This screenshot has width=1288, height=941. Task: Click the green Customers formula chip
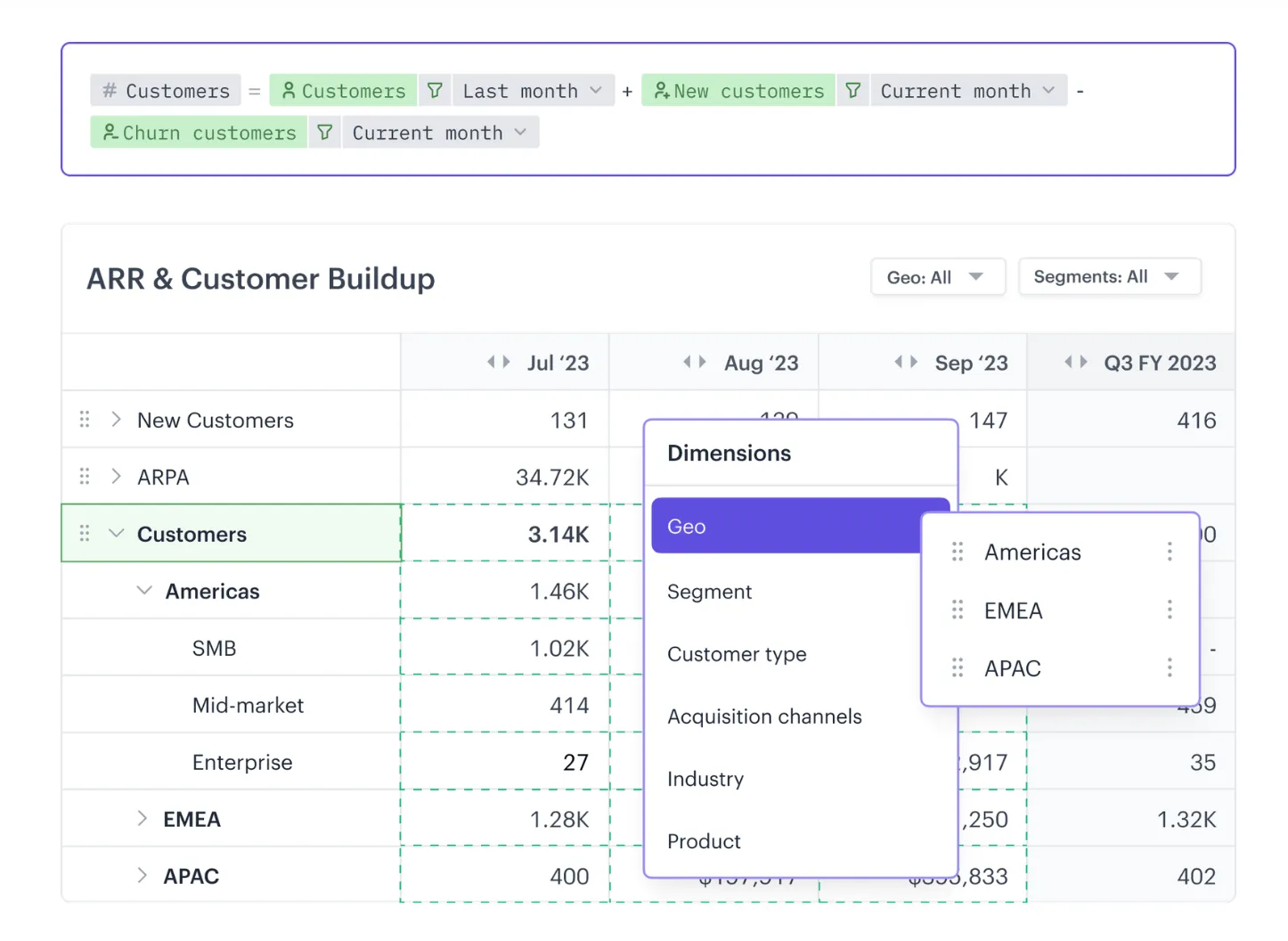pyautogui.click(x=343, y=91)
